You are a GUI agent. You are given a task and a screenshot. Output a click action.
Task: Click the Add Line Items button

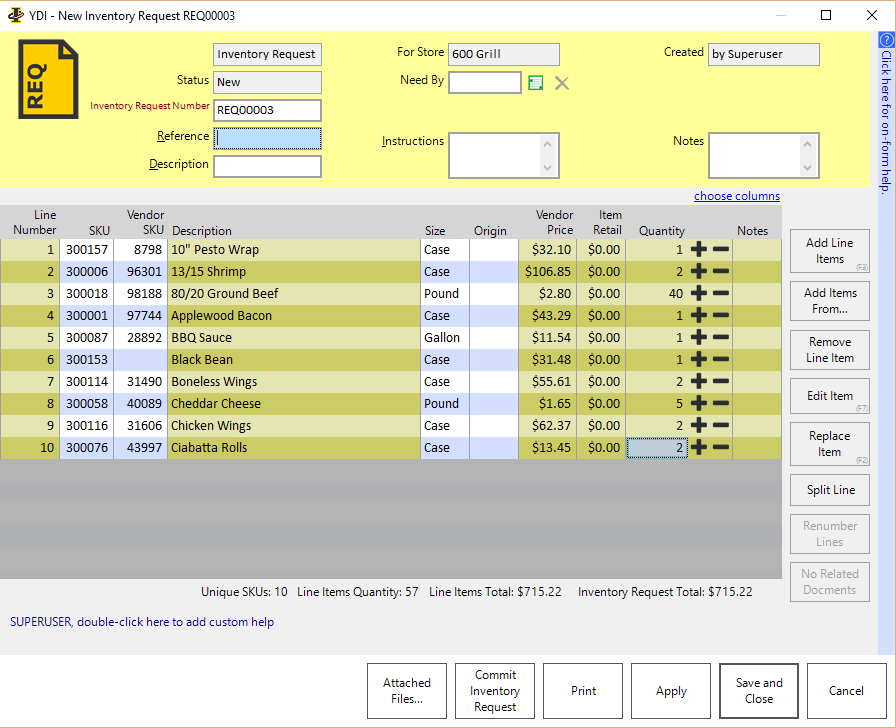[829, 251]
